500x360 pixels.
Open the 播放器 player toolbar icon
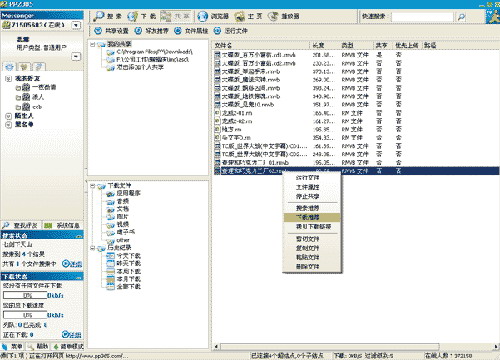273,16
